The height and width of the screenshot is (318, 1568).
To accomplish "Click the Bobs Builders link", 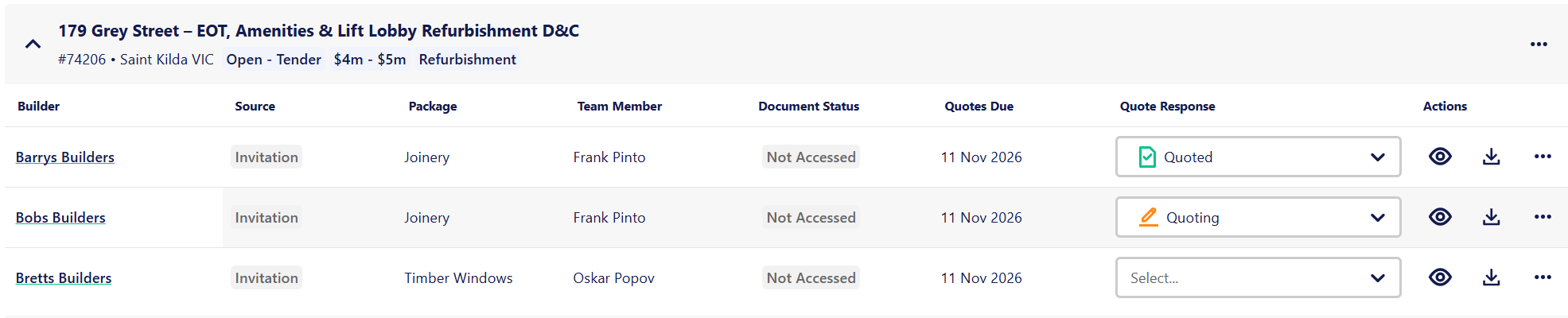I will 60,218.
